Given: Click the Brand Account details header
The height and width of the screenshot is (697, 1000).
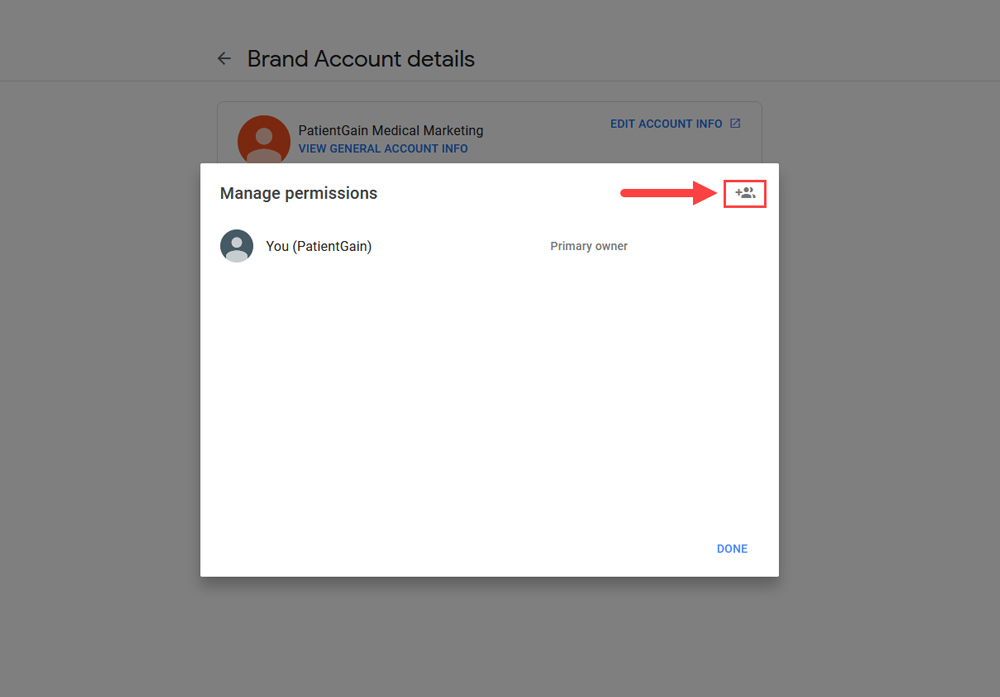Looking at the screenshot, I should coord(361,58).
